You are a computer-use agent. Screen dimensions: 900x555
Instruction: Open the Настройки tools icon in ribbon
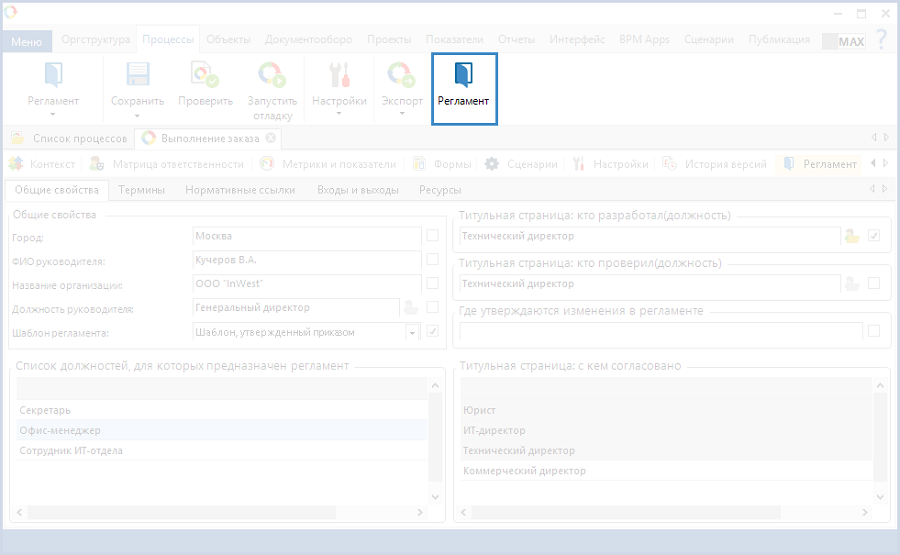[339, 76]
